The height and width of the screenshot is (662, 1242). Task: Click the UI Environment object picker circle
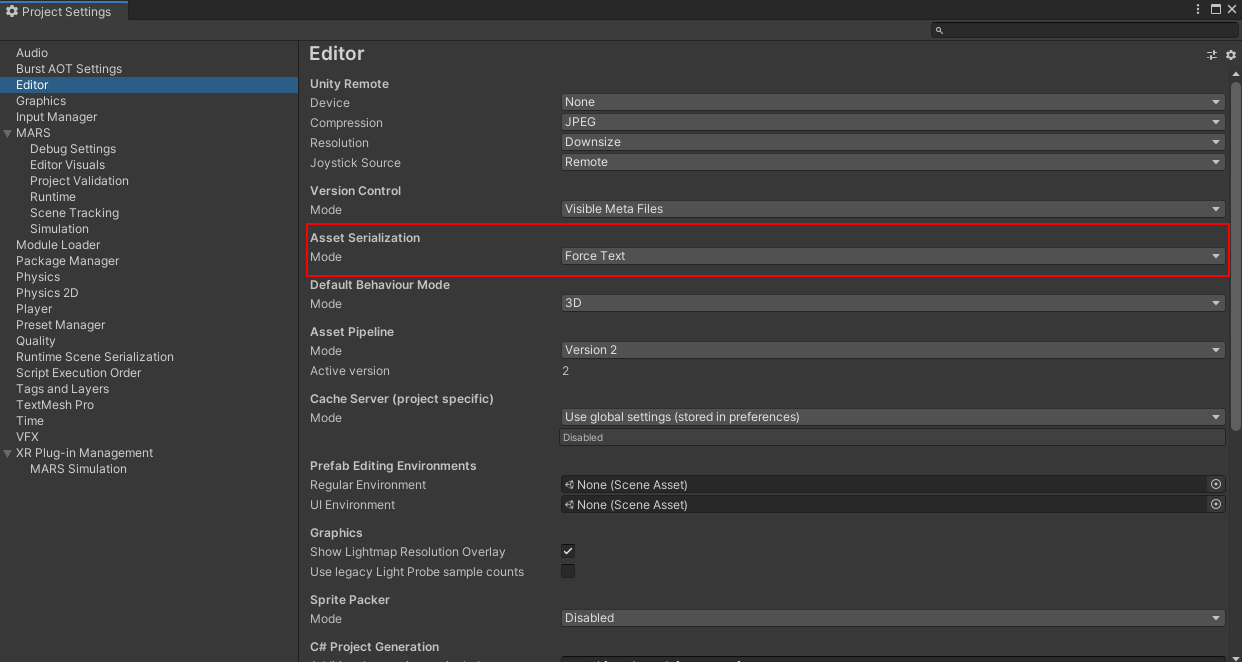[x=1216, y=504]
